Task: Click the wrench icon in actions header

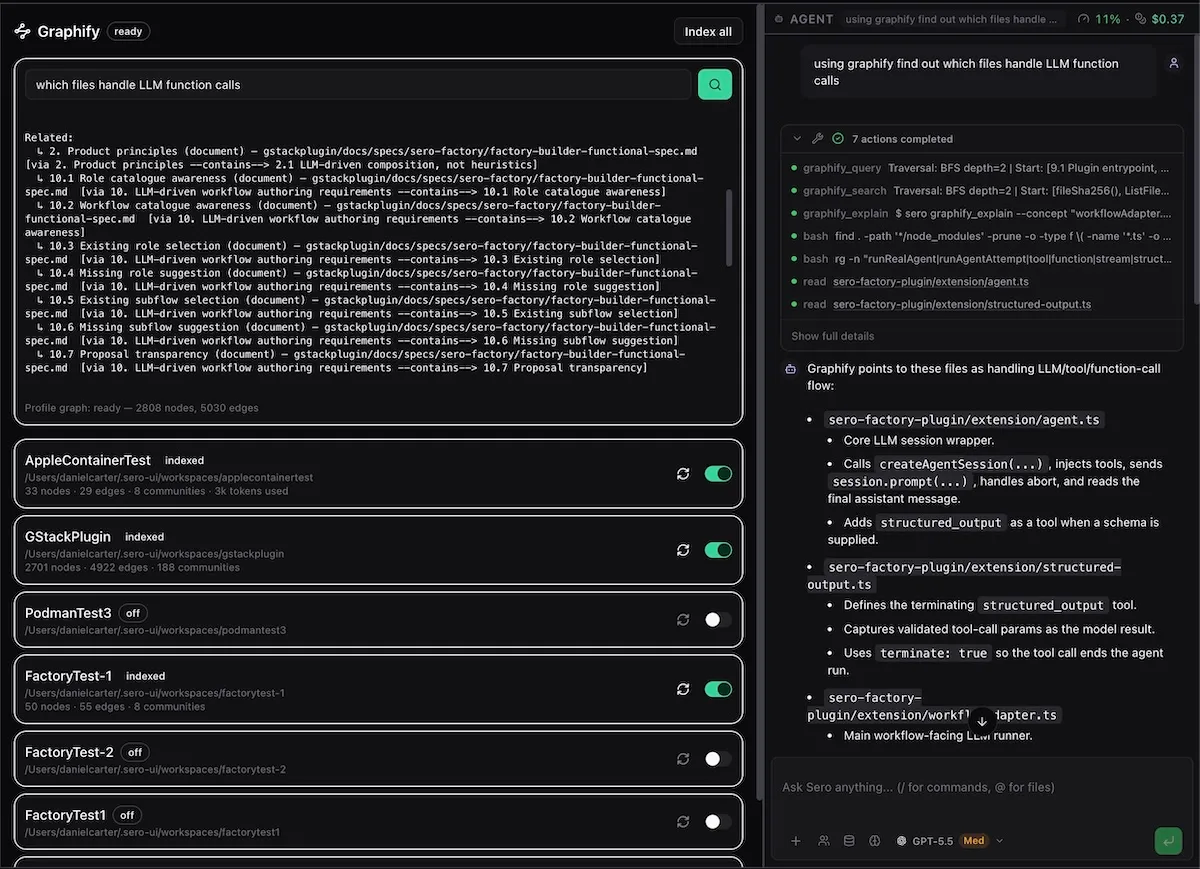Action: pos(817,139)
